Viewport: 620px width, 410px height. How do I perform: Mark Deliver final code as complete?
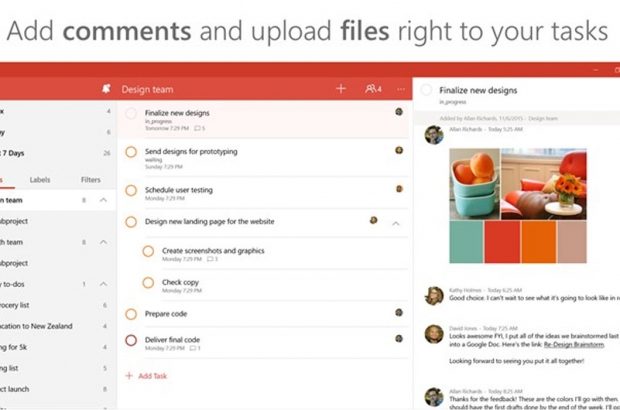click(x=131, y=340)
